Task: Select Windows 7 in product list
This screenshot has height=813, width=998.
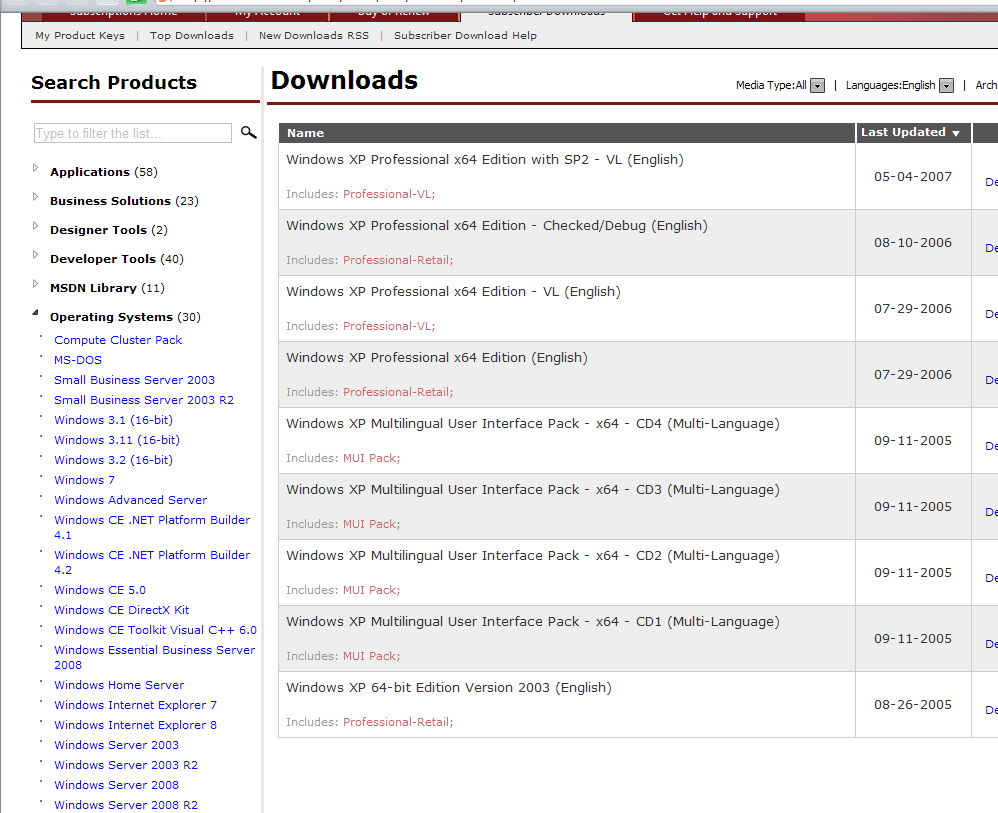Action: 84,480
